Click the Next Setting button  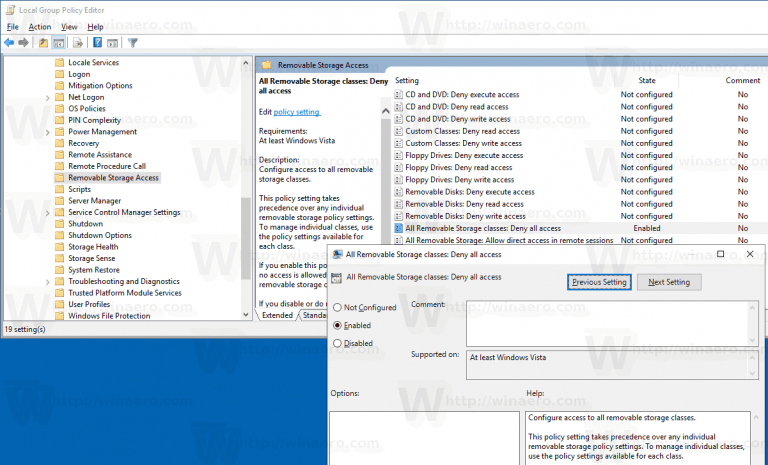tap(669, 282)
